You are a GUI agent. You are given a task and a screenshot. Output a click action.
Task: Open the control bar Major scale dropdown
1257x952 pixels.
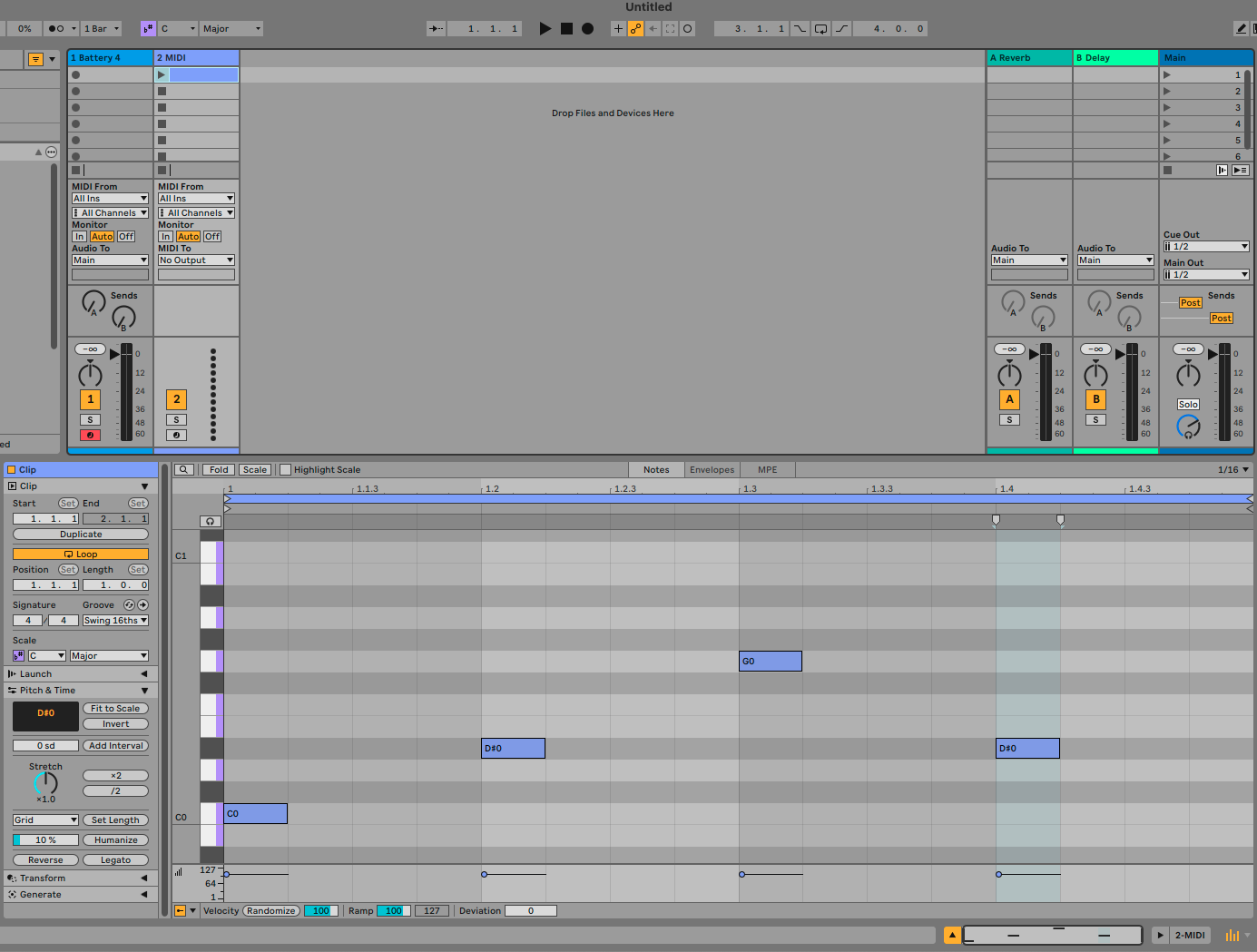[231, 29]
